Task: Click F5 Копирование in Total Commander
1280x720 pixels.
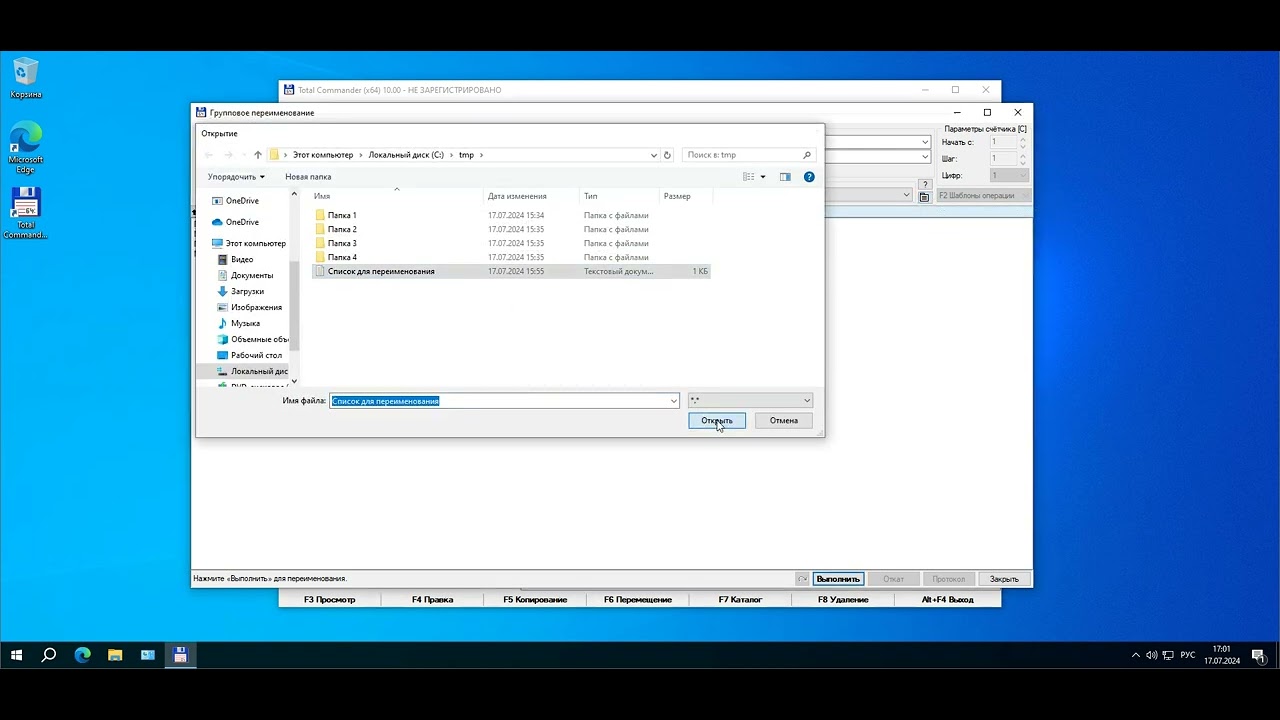Action: pyautogui.click(x=535, y=600)
